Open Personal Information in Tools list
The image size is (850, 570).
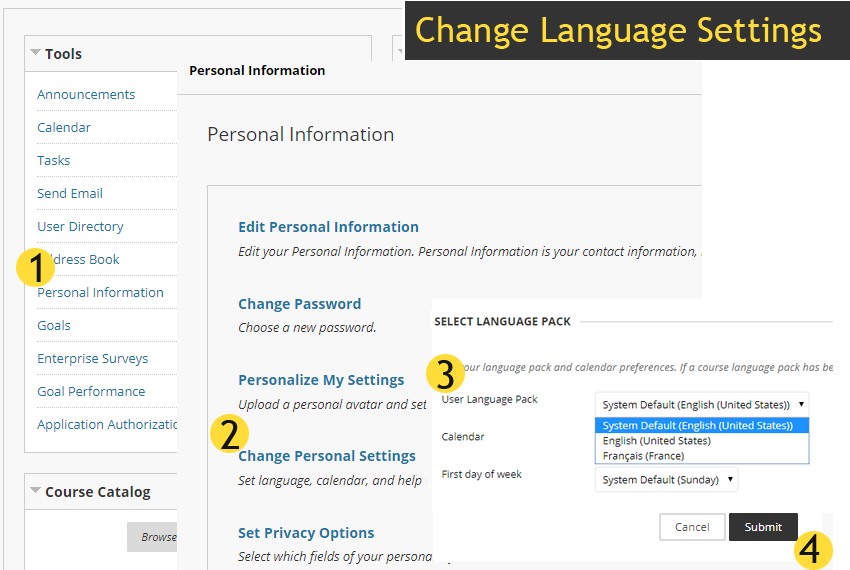pyautogui.click(x=100, y=293)
